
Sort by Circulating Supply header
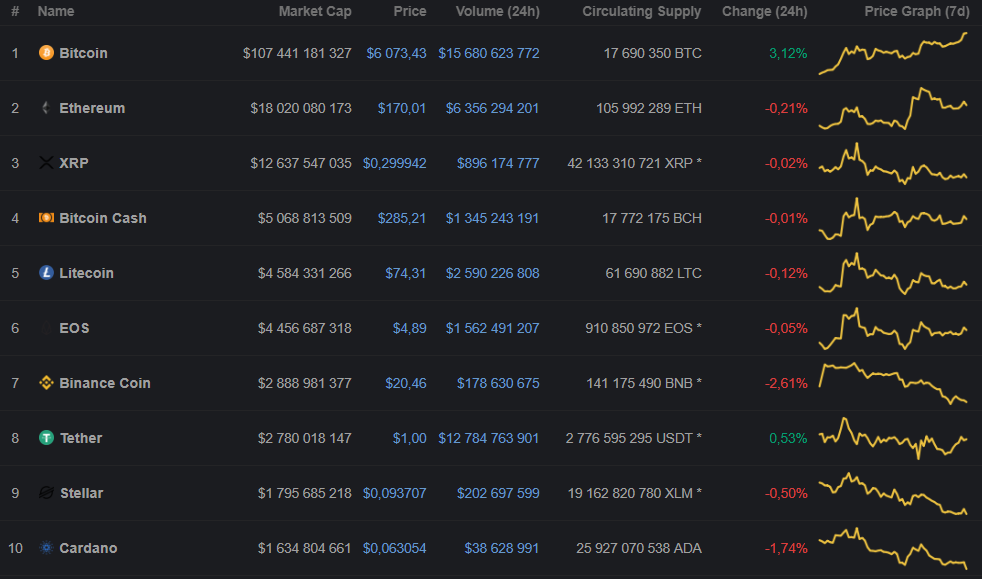click(642, 11)
